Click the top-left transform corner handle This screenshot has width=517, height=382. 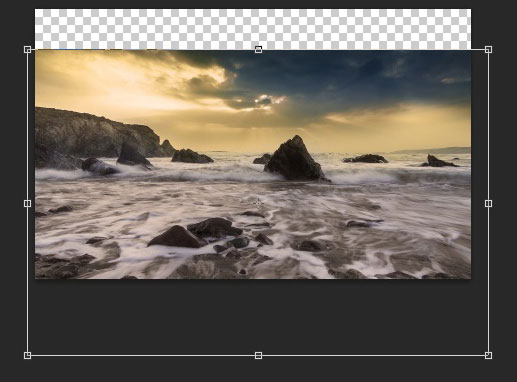tap(28, 50)
